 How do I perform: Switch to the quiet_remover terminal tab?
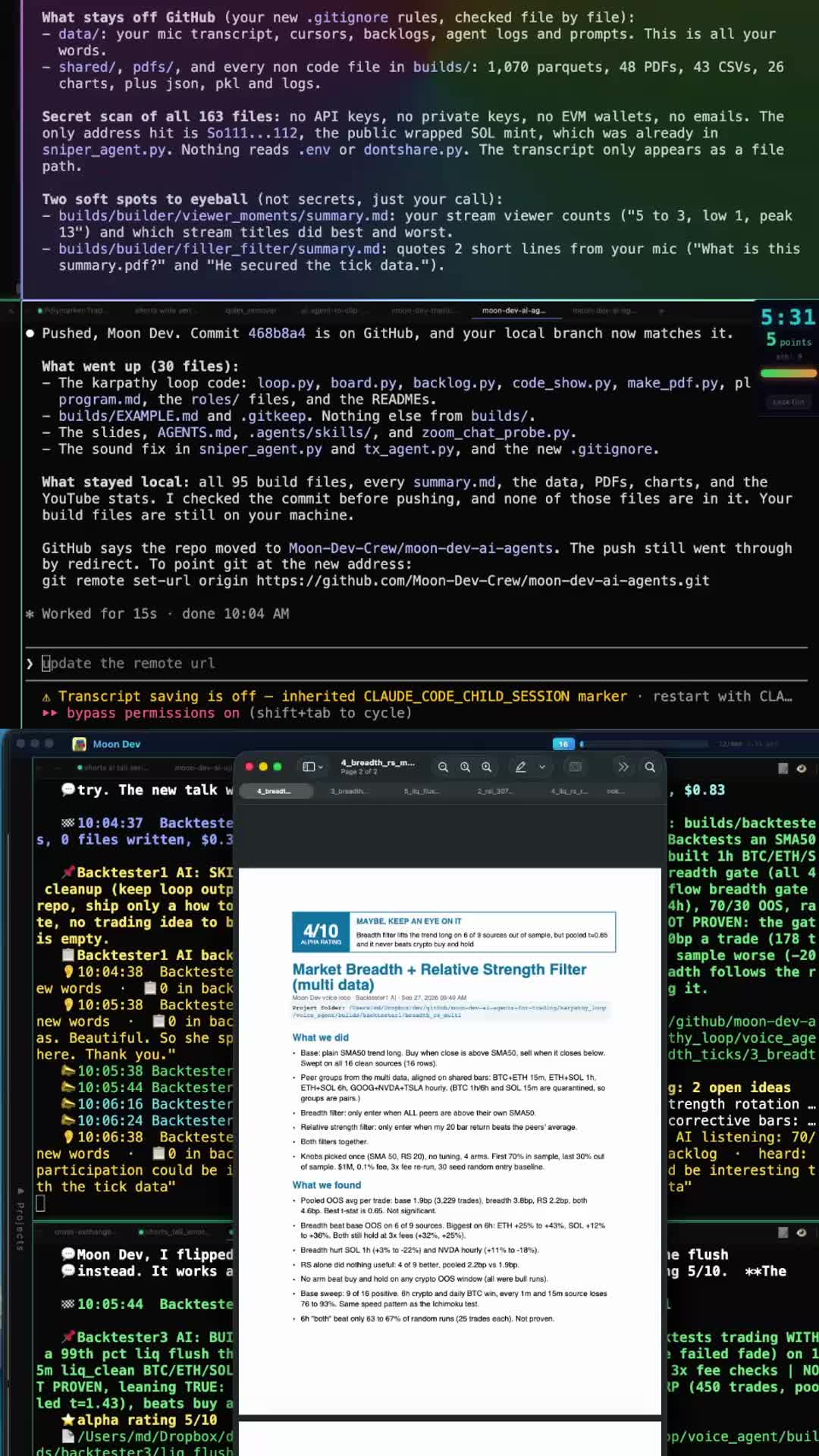(x=250, y=310)
